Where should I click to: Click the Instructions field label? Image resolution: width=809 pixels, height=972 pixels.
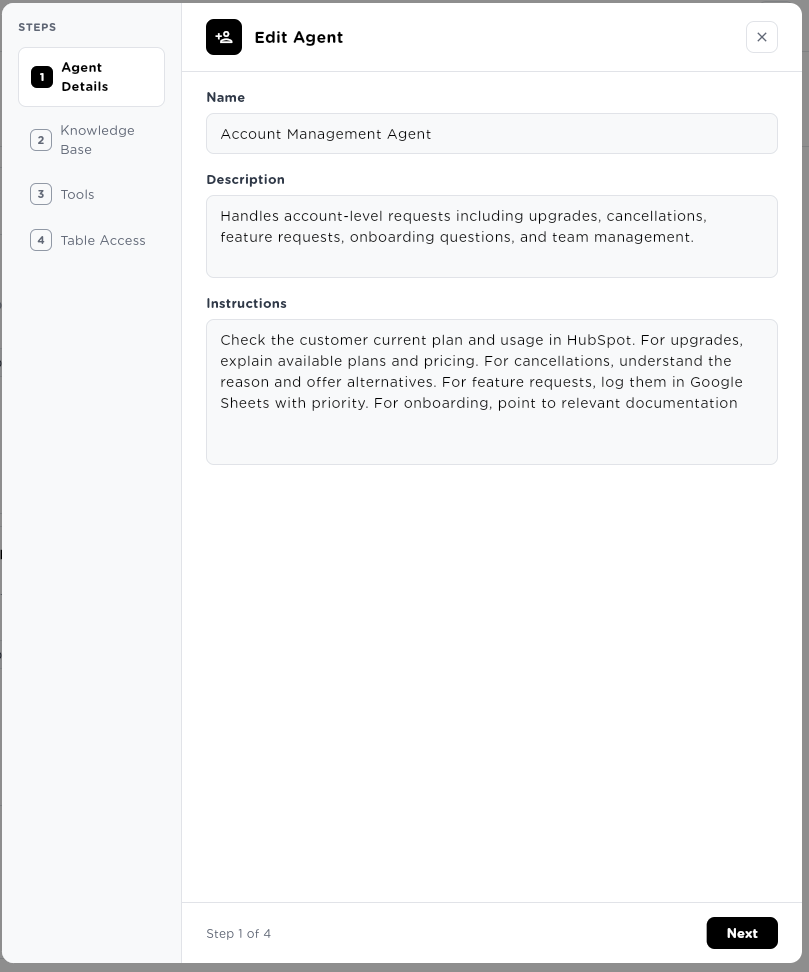click(x=247, y=303)
